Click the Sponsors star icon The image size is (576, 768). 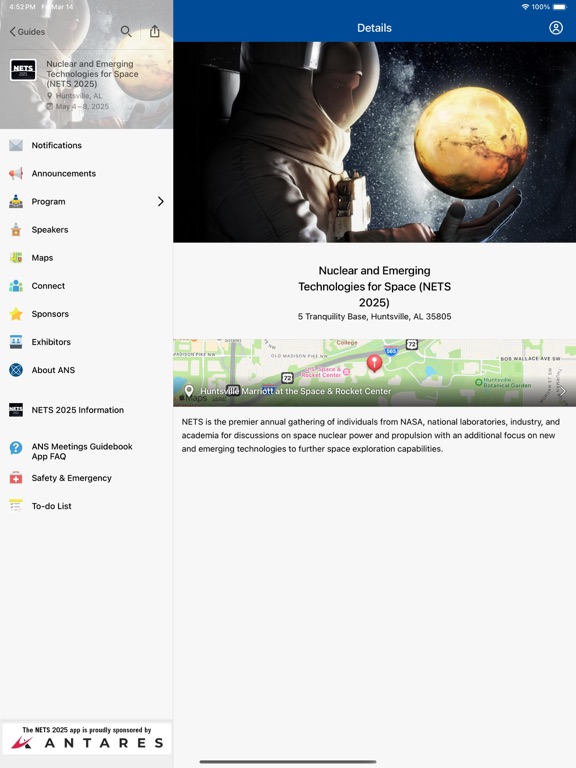(16, 314)
